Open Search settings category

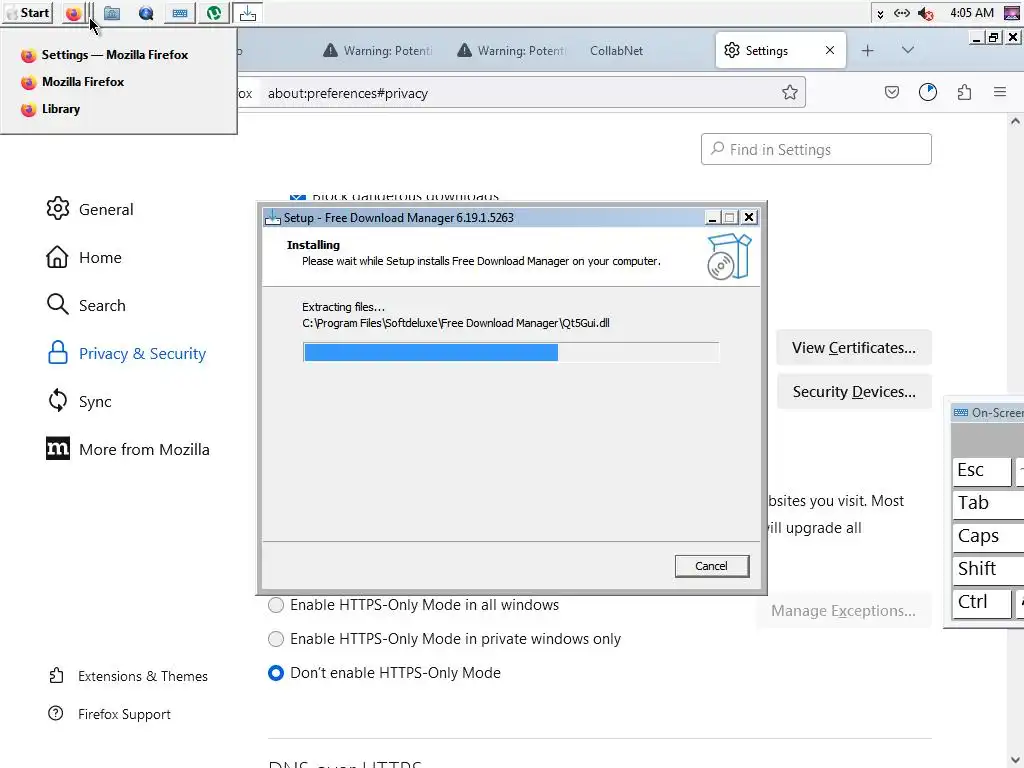click(x=86, y=305)
